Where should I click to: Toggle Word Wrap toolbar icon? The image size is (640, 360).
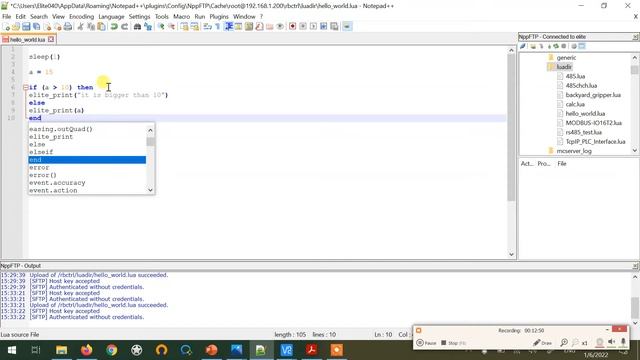207,27
